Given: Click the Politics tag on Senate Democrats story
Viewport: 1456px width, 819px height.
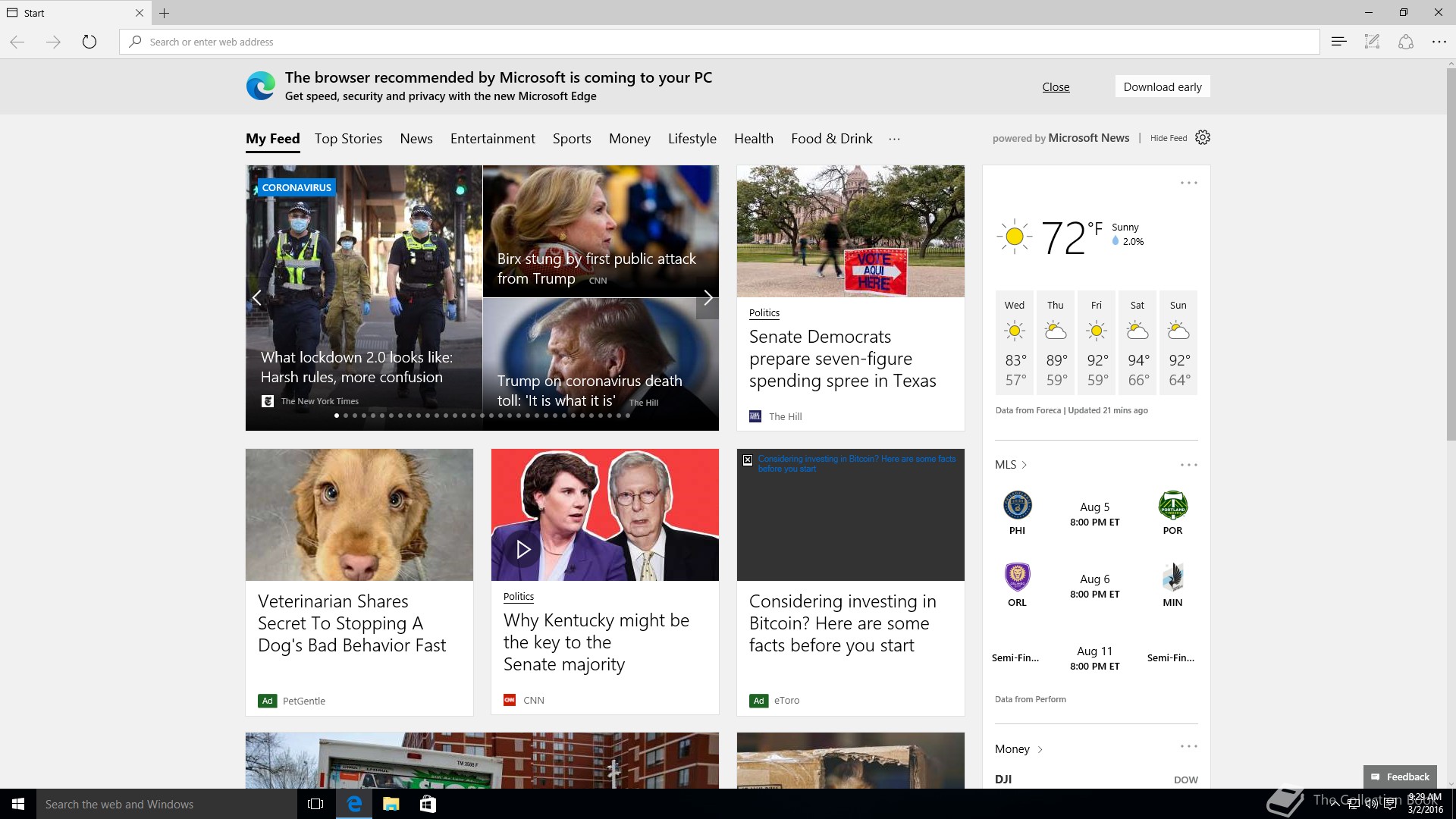Looking at the screenshot, I should click(764, 312).
